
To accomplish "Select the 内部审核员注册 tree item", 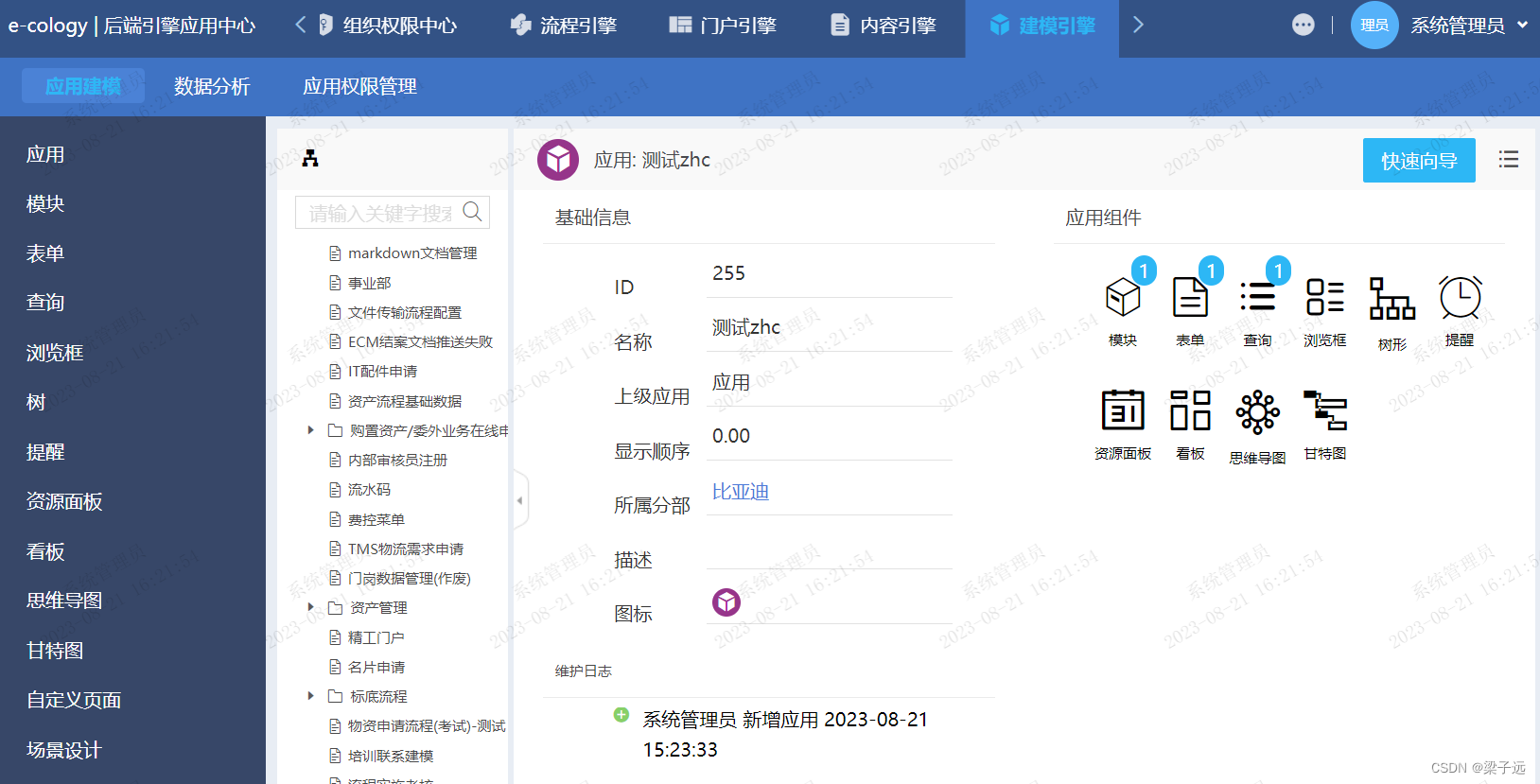I will (x=388, y=460).
